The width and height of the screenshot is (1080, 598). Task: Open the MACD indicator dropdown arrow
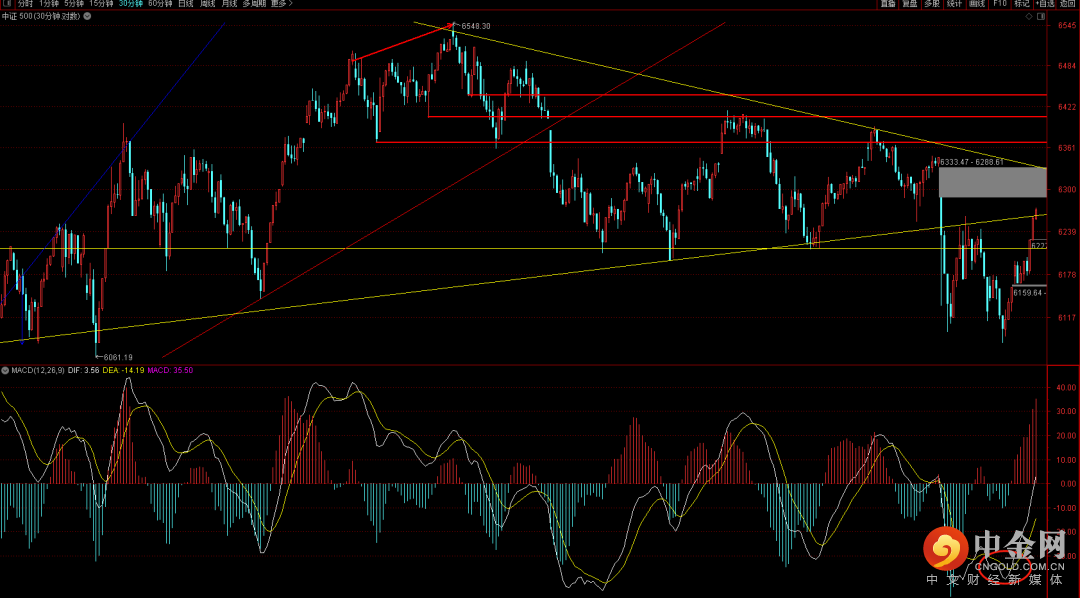tap(6, 371)
